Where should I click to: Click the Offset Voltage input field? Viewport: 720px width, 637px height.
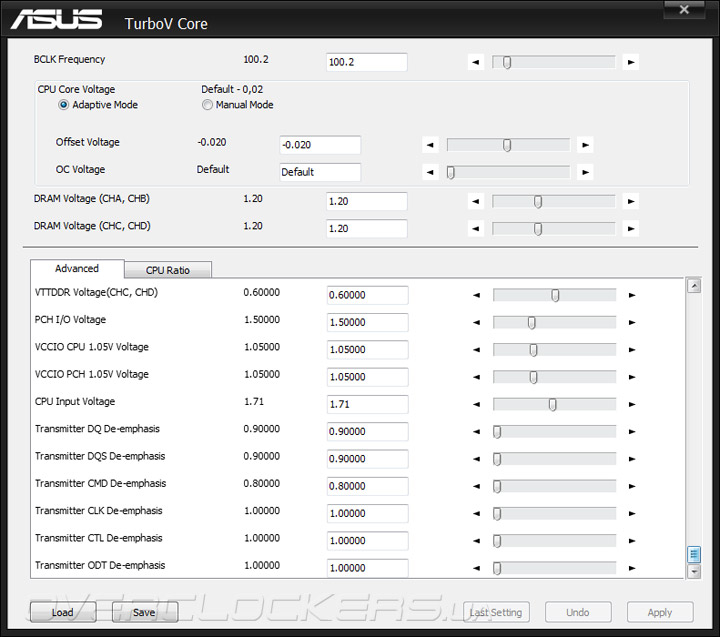320,145
